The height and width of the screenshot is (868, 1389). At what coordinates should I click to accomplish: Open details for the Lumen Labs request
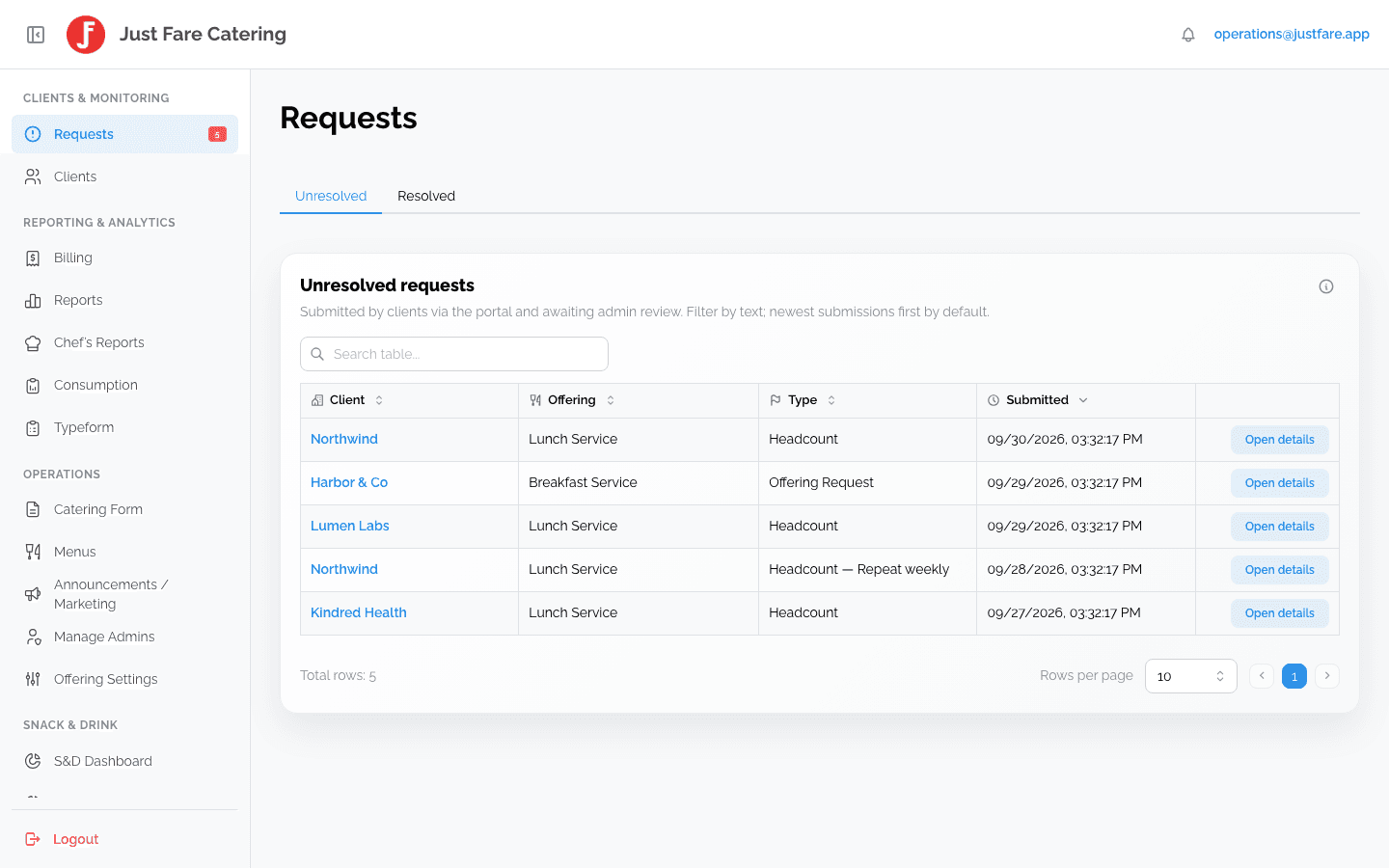1279,527
